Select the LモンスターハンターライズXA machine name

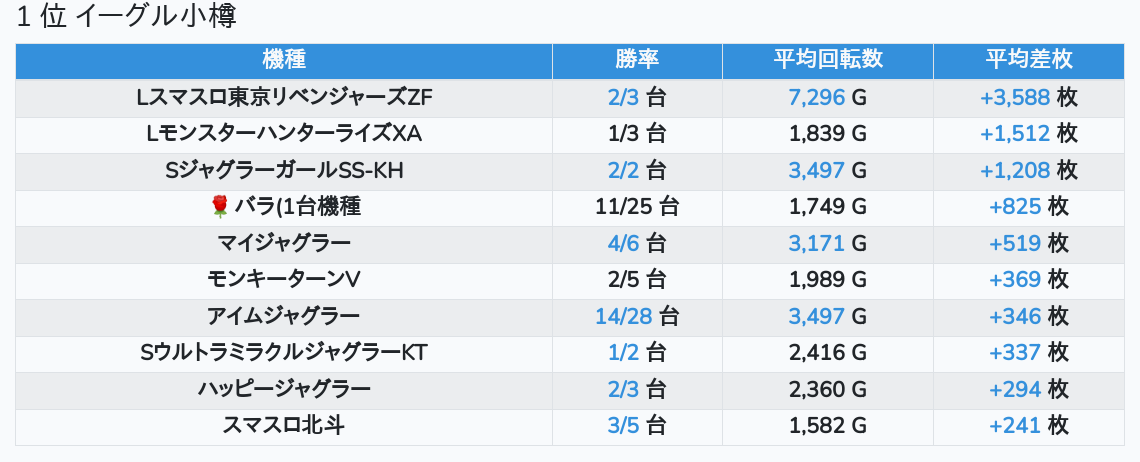tap(284, 134)
